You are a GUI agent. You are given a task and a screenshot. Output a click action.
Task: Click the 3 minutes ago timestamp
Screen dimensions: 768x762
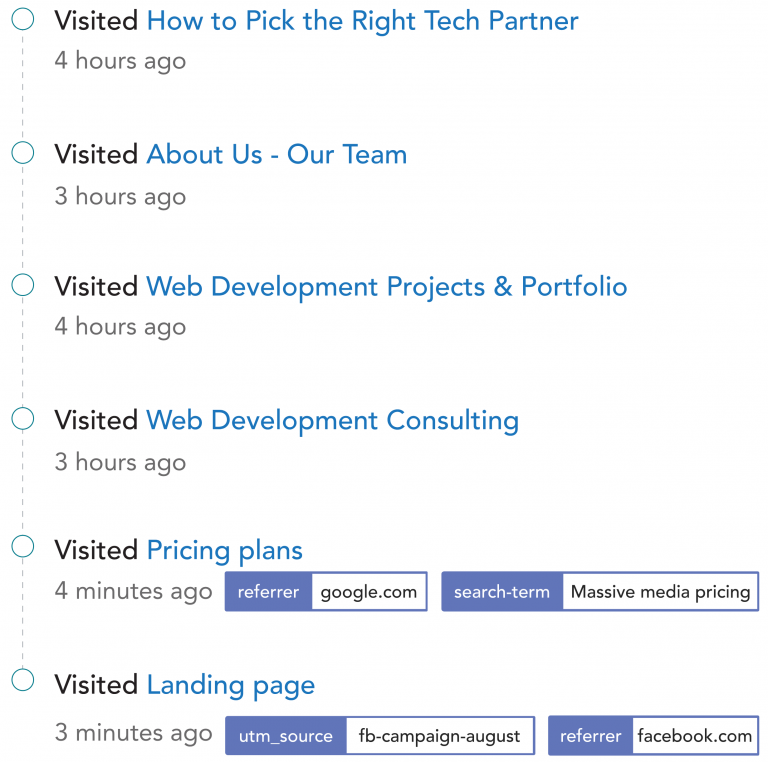point(133,734)
